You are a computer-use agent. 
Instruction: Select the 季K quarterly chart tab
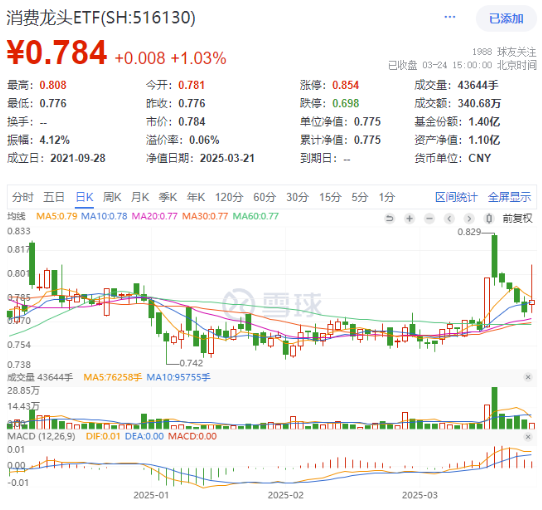click(x=168, y=197)
